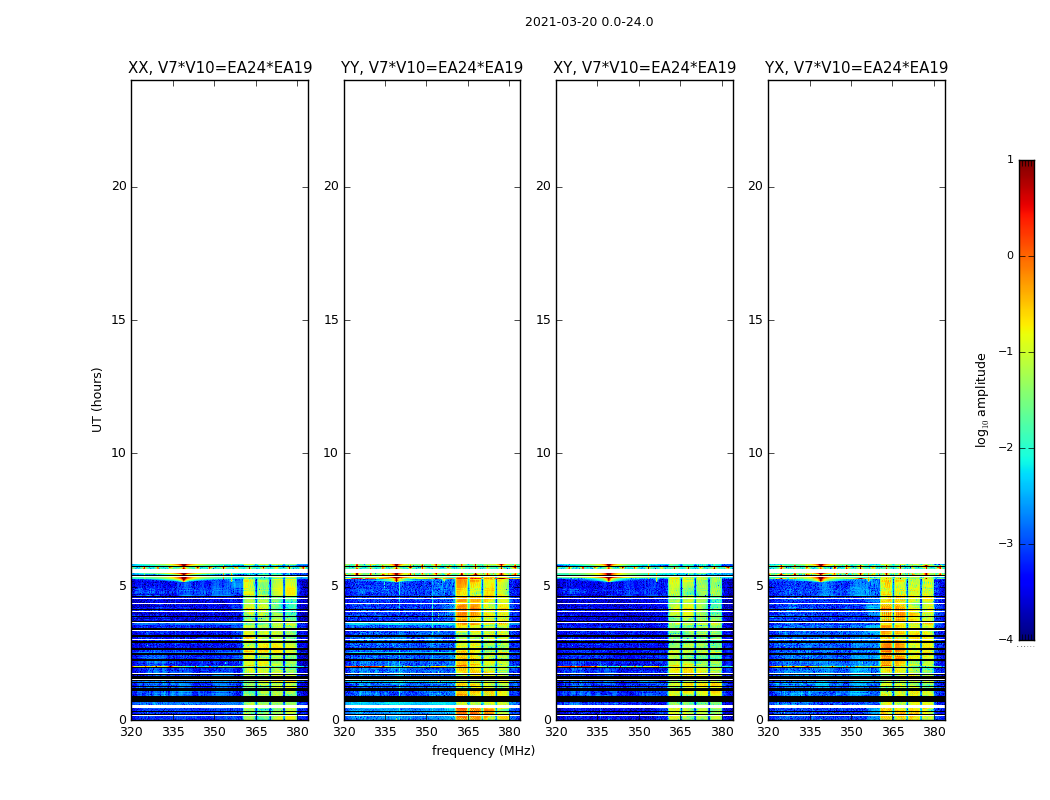Click the 15 tick label on XY y-axis
The height and width of the screenshot is (800, 1050).
click(543, 320)
